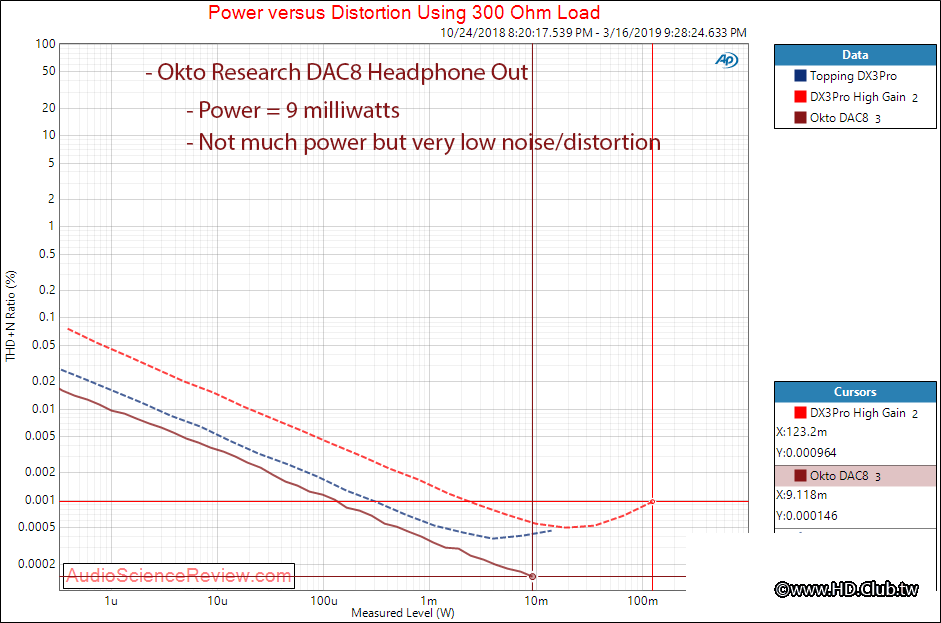Click the AudioScienceReview.com label box
The height and width of the screenshot is (623, 941).
179,576
